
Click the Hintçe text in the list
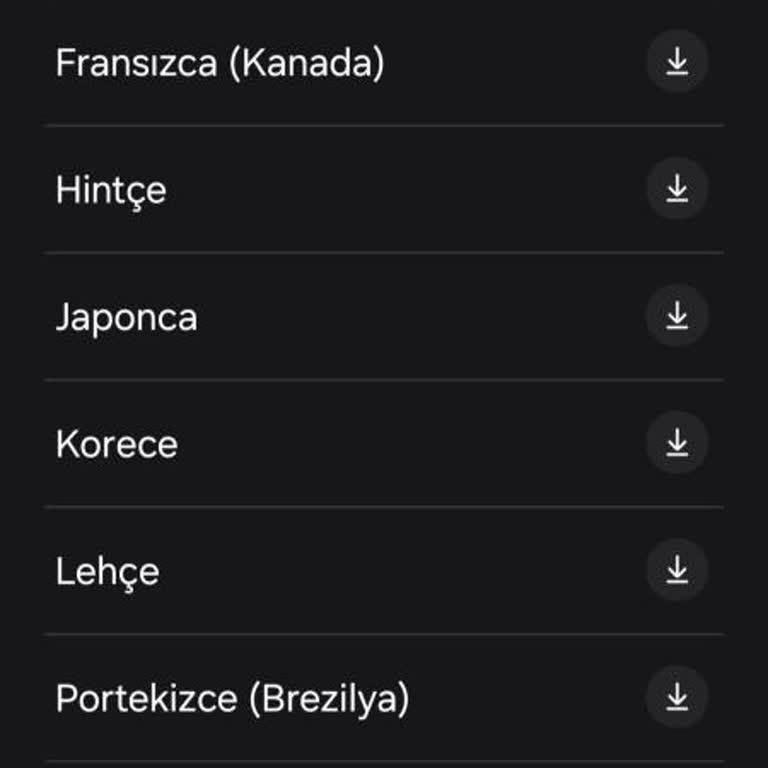click(x=110, y=190)
